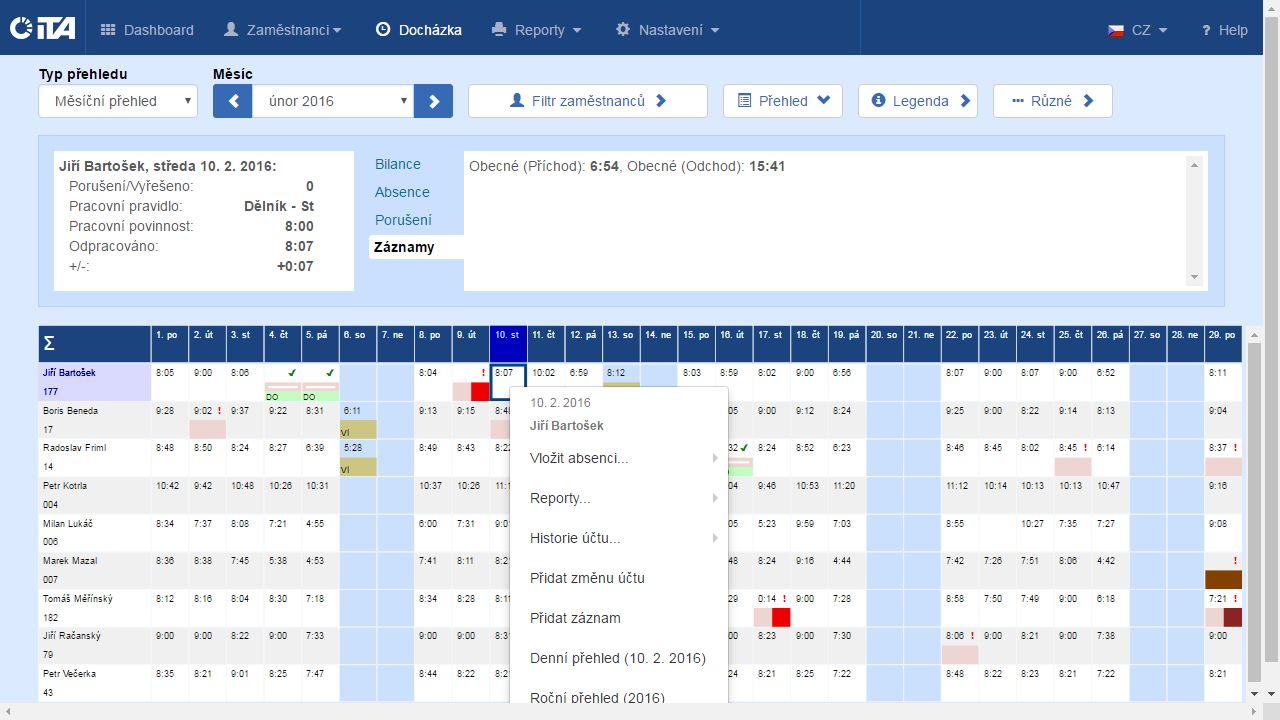Click employee name Jiří Bartošek in table

69,373
